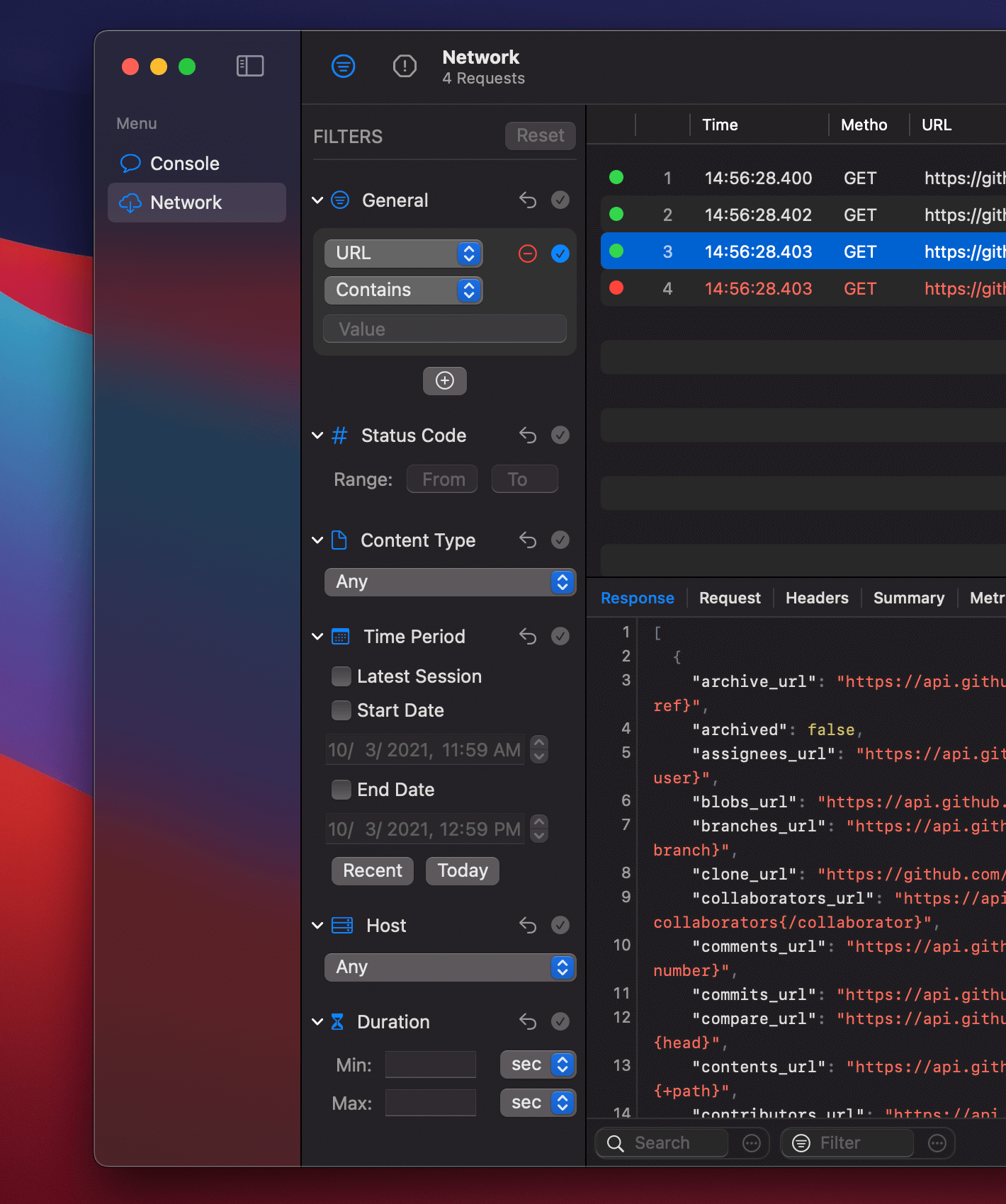Collapse the Content Type section
The width and height of the screenshot is (1006, 1204).
[318, 540]
